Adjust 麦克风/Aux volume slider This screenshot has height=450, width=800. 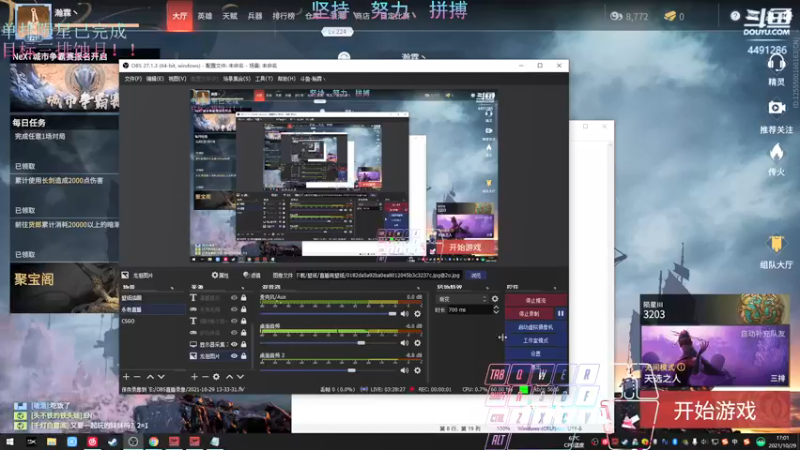coord(392,314)
